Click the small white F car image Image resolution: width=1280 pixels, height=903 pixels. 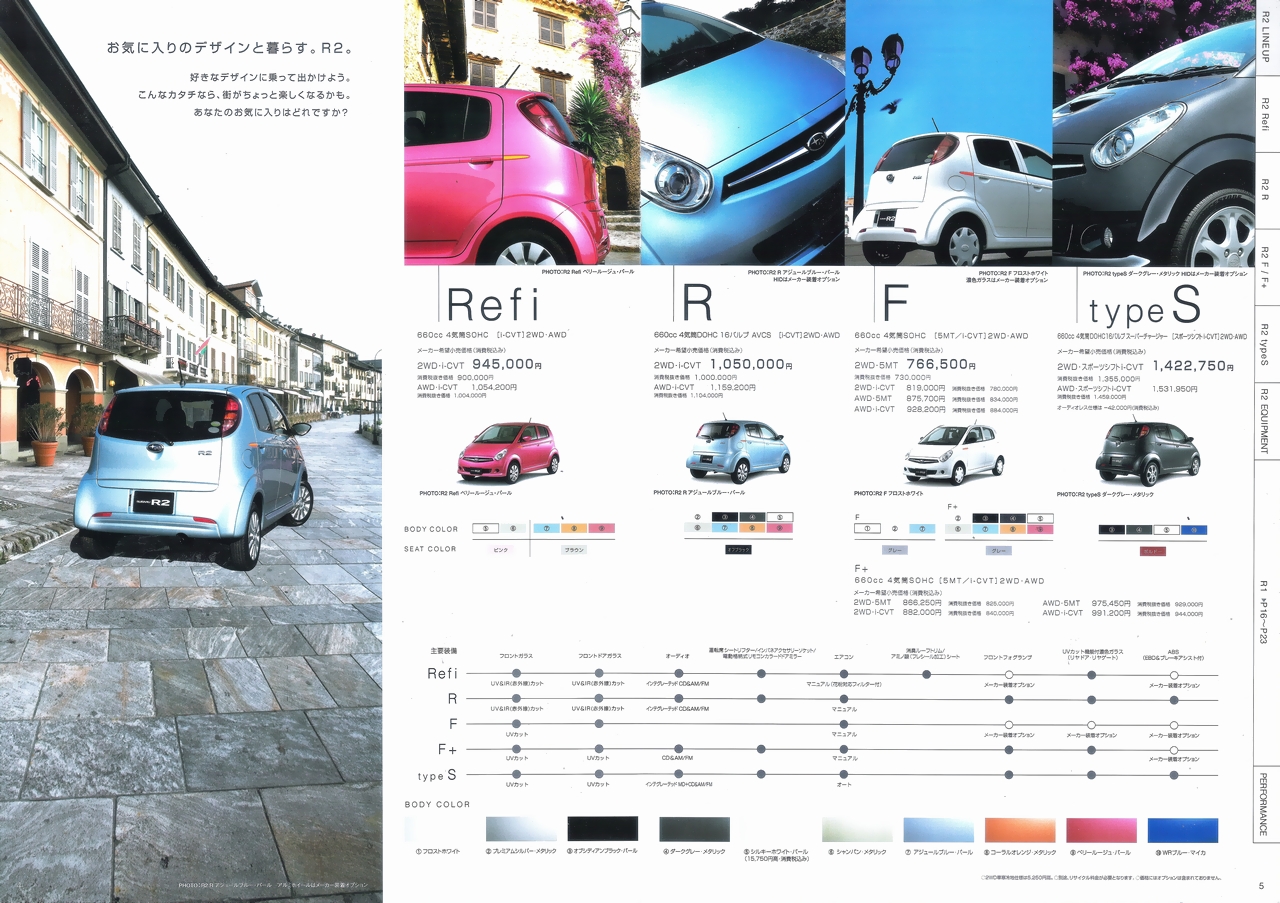(954, 452)
